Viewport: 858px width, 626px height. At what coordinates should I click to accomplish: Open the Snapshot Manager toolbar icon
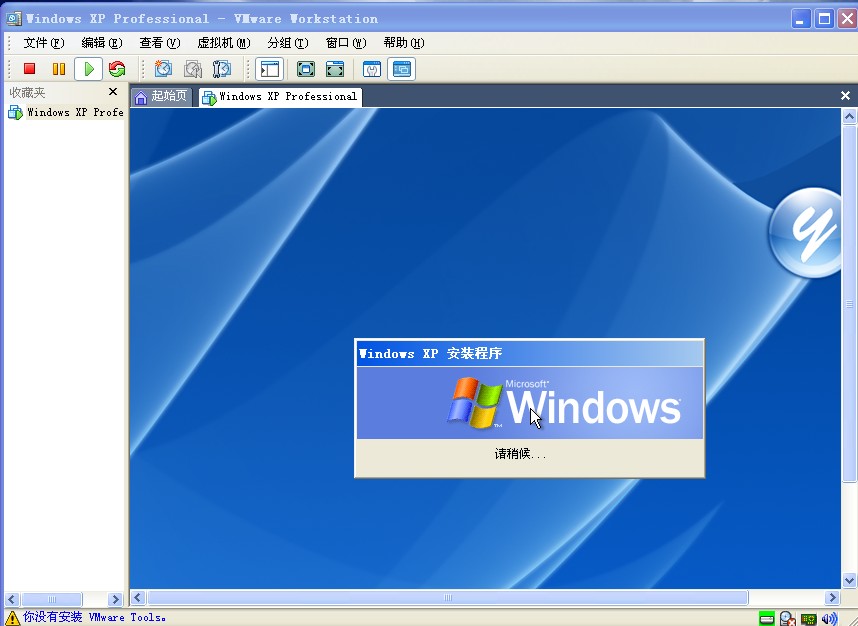tap(222, 69)
